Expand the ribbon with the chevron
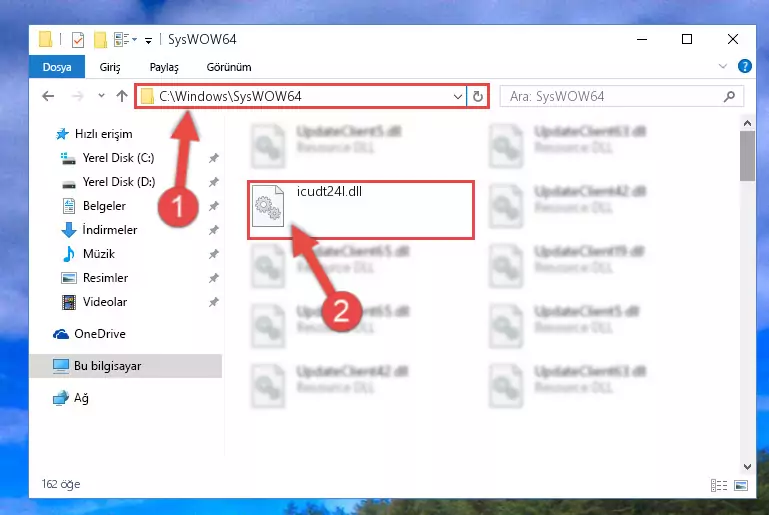Image resolution: width=769 pixels, height=515 pixels. pyautogui.click(x=722, y=66)
